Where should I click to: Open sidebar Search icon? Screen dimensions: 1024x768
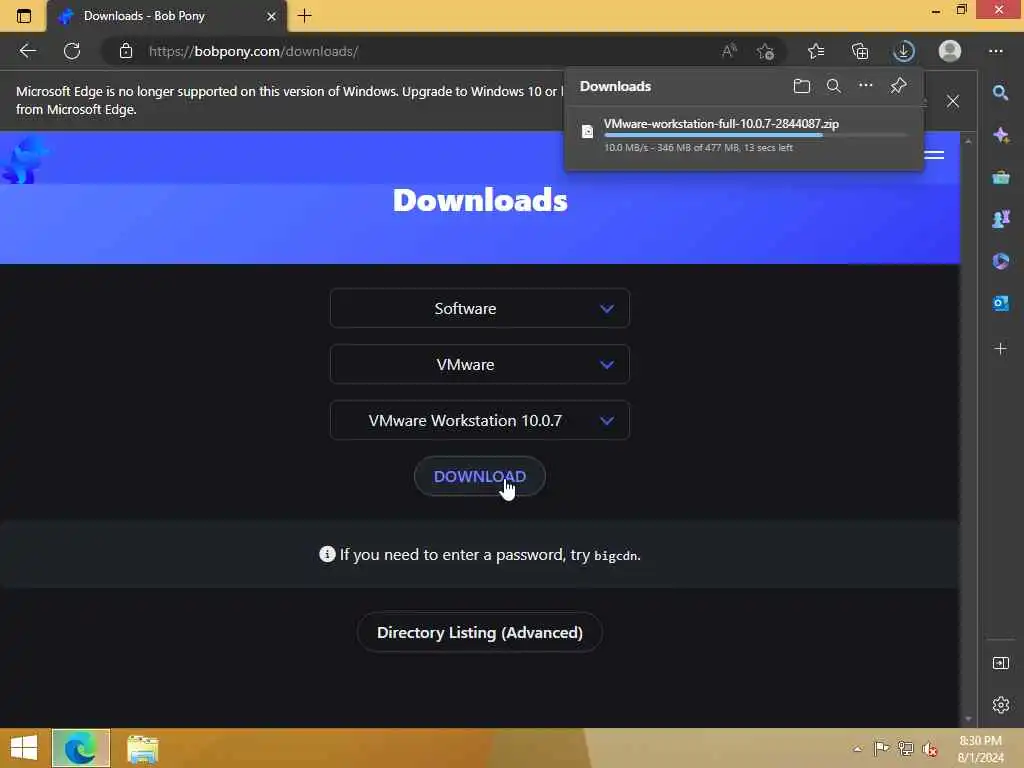coord(1000,93)
